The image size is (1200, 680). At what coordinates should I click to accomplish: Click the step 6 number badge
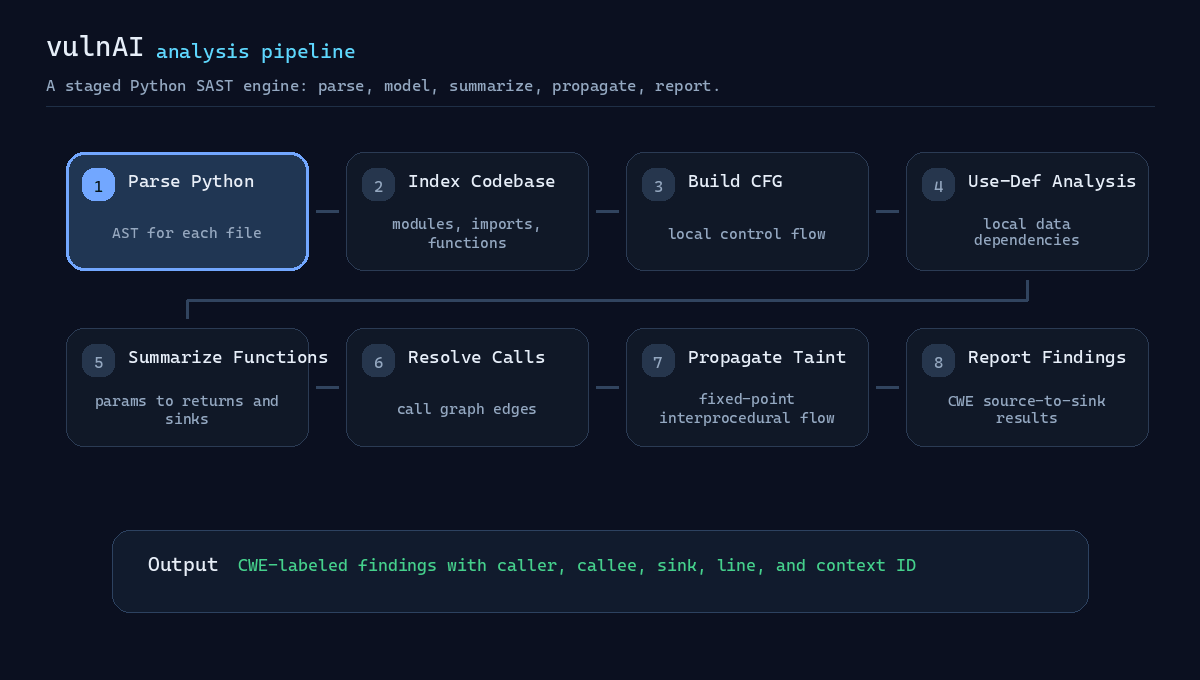pos(378,361)
